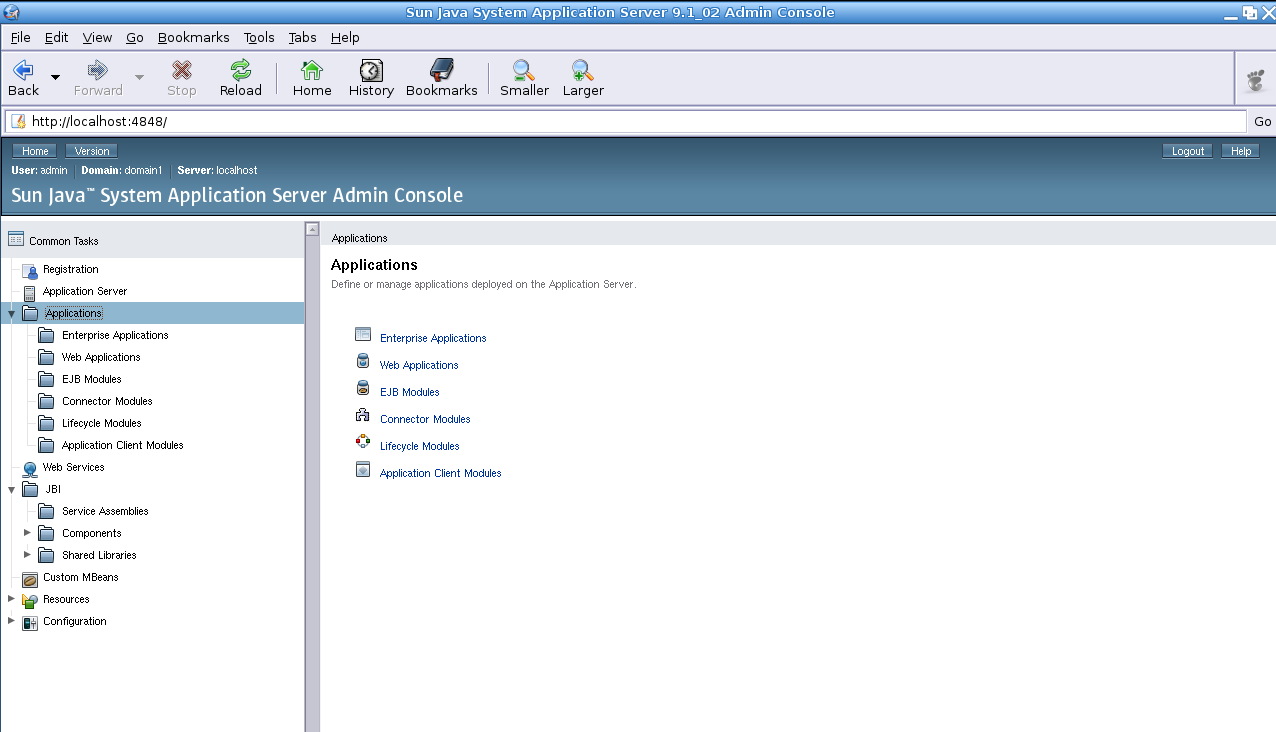Image resolution: width=1276 pixels, height=732 pixels.
Task: Open the Bookmarks menu
Action: point(194,37)
